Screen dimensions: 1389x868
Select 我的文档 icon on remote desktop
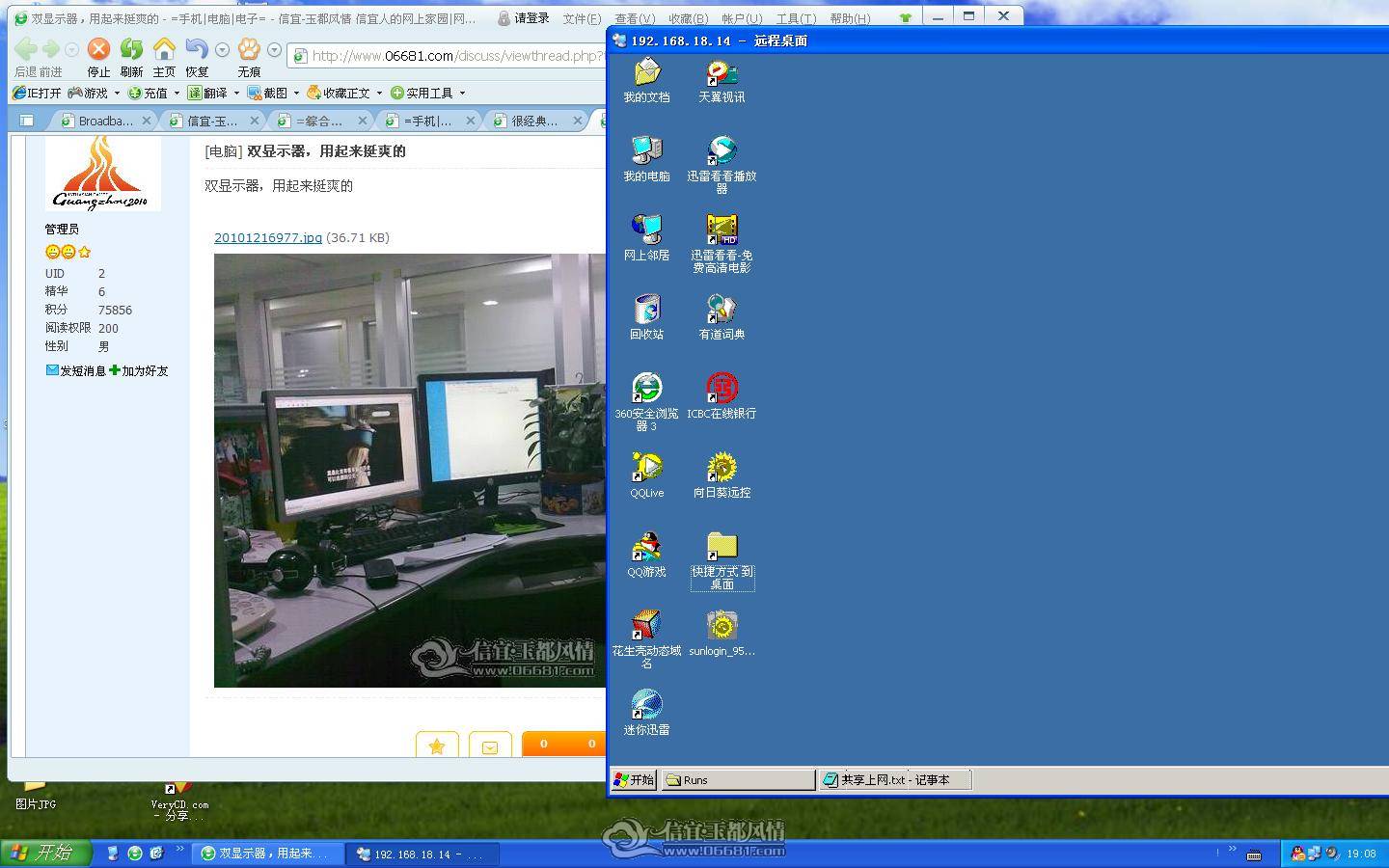tap(646, 81)
